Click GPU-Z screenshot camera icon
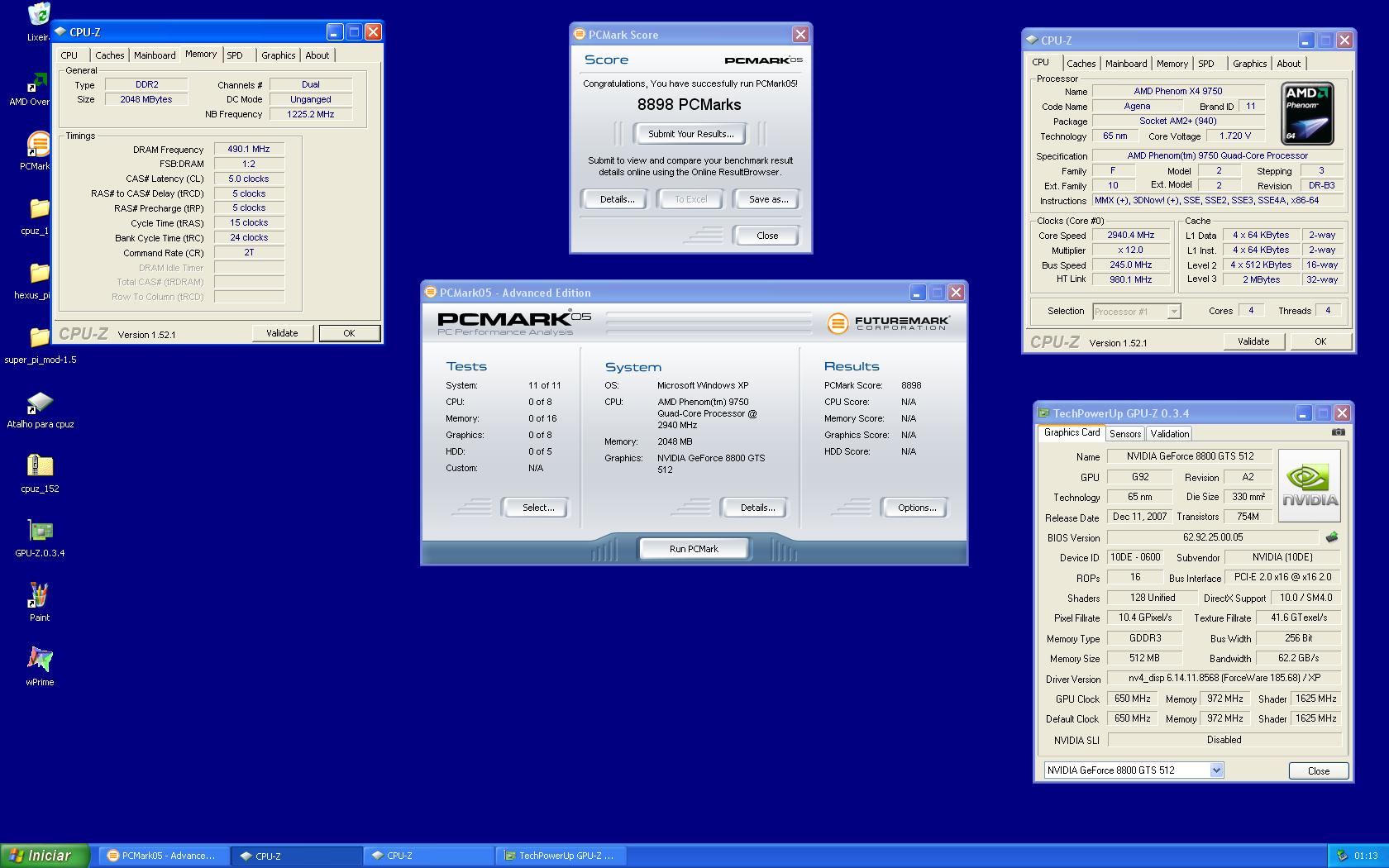Viewport: 1389px width, 868px height. (x=1339, y=432)
